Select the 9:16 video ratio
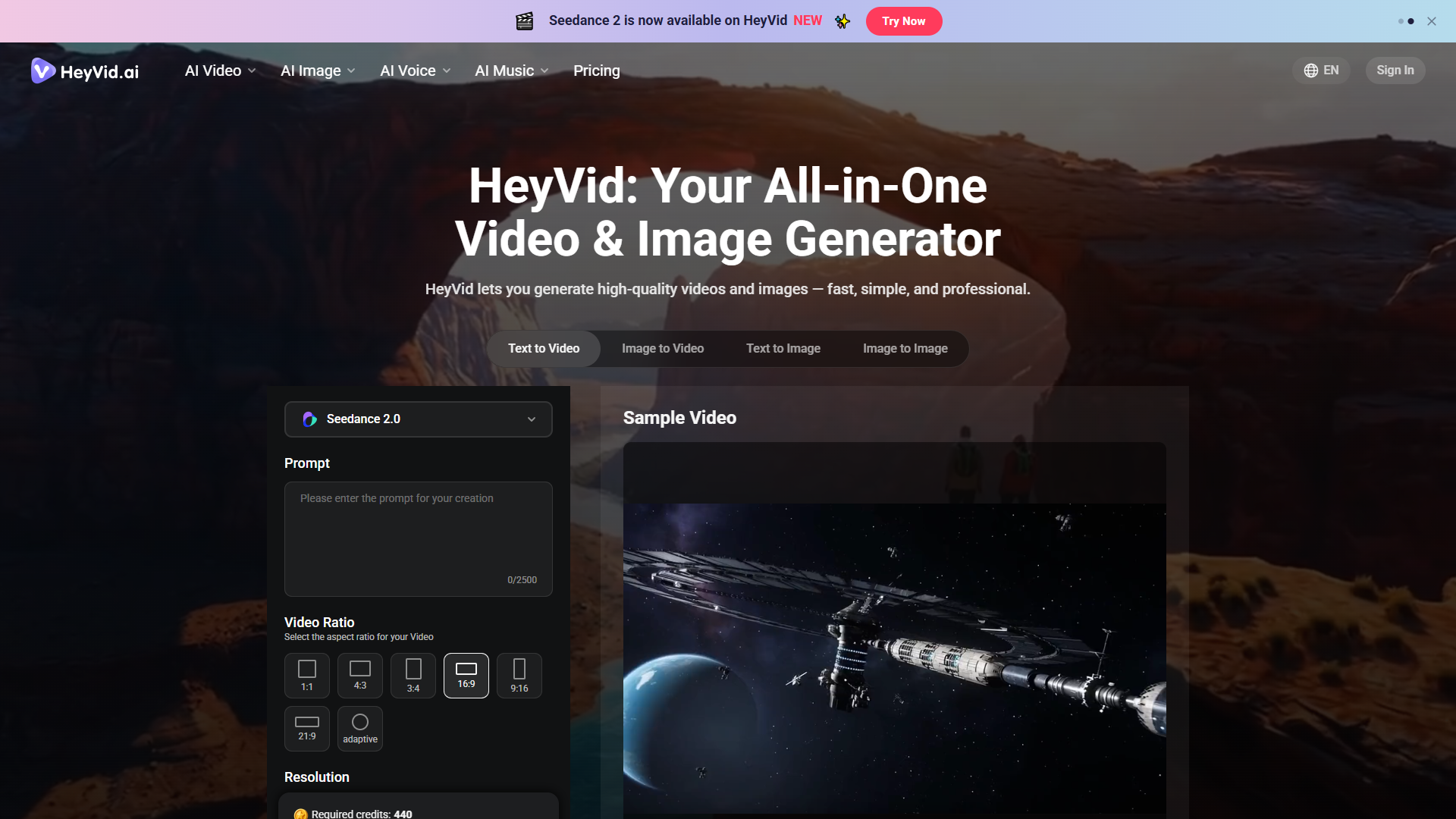 point(519,676)
